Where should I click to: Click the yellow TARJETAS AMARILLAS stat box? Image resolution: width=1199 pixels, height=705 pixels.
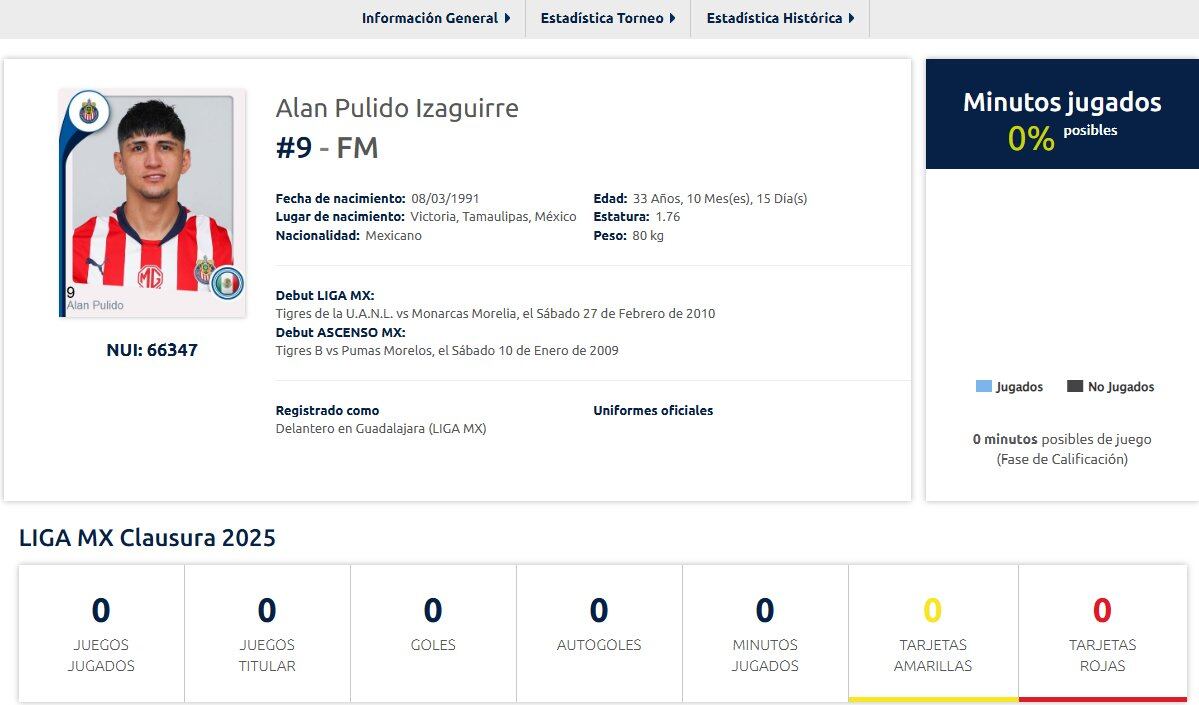pyautogui.click(x=932, y=632)
